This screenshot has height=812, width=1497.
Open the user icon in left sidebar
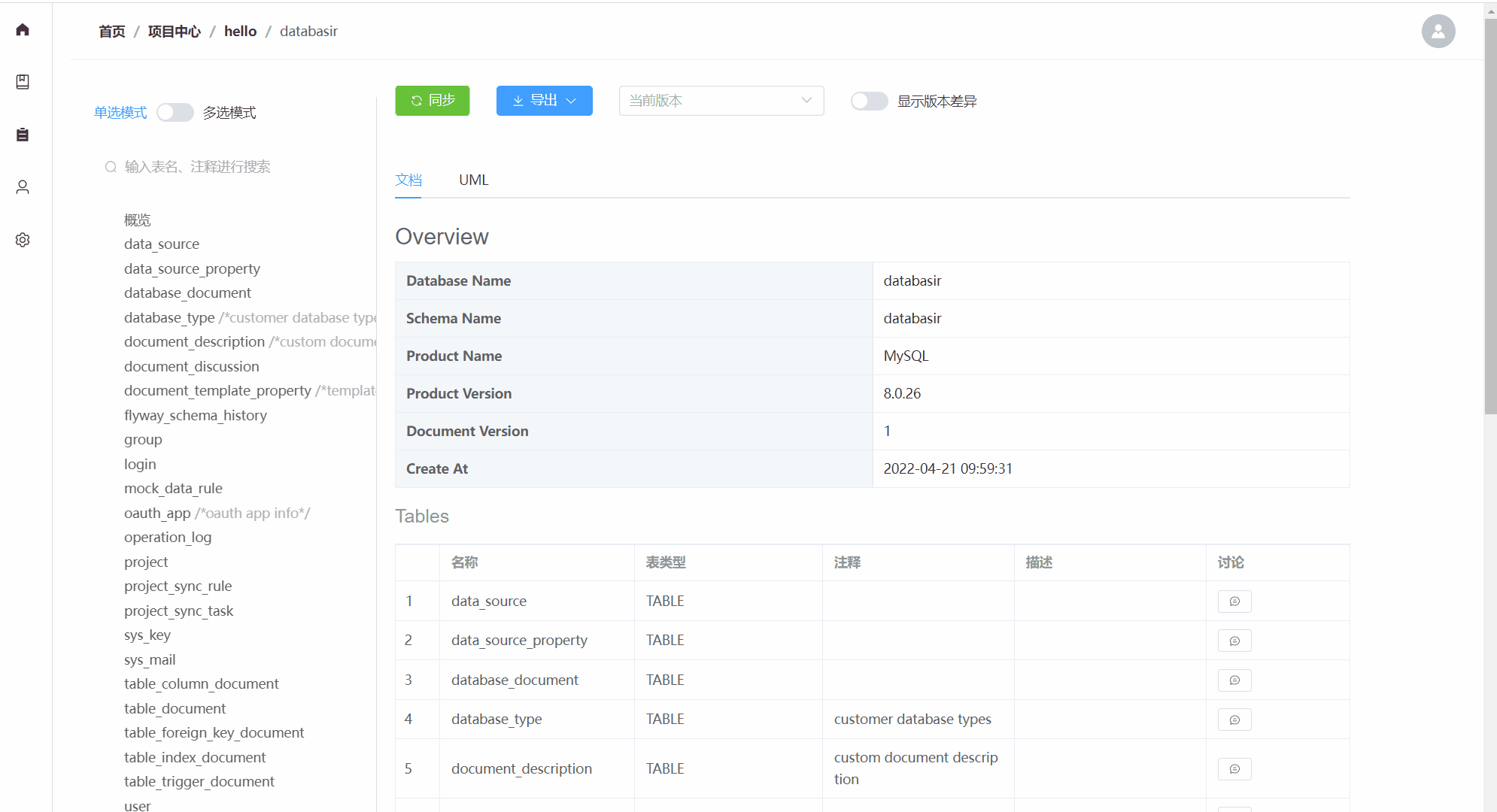click(23, 187)
